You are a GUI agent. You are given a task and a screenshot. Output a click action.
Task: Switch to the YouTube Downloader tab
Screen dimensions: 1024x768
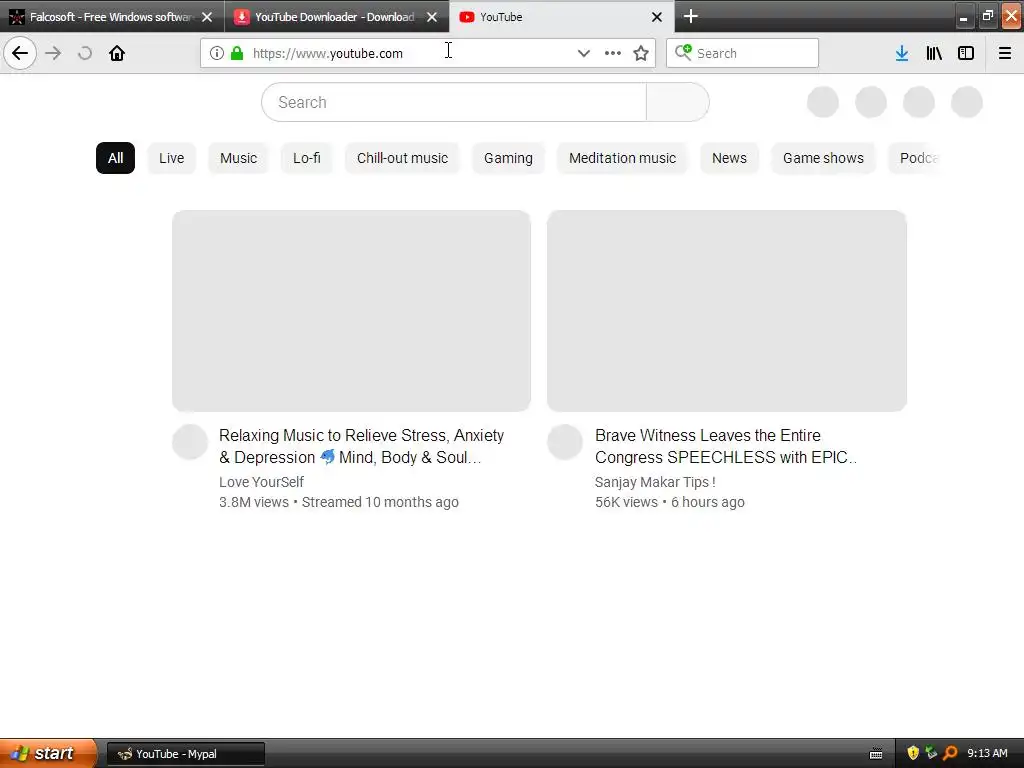tap(336, 17)
